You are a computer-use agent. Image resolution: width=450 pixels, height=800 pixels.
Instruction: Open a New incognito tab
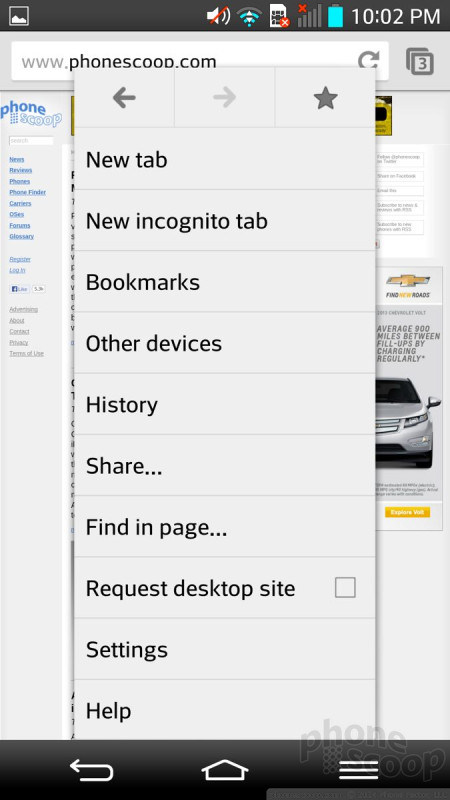[x=225, y=220]
